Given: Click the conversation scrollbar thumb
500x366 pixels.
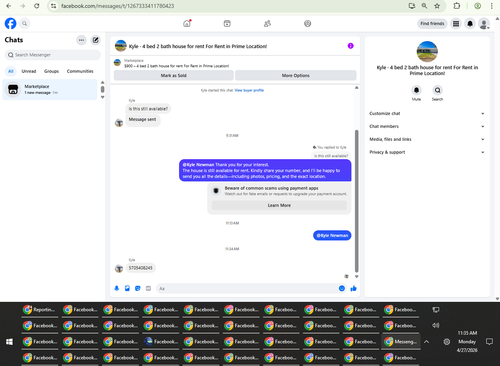Looking at the screenshot, I should point(356,201).
